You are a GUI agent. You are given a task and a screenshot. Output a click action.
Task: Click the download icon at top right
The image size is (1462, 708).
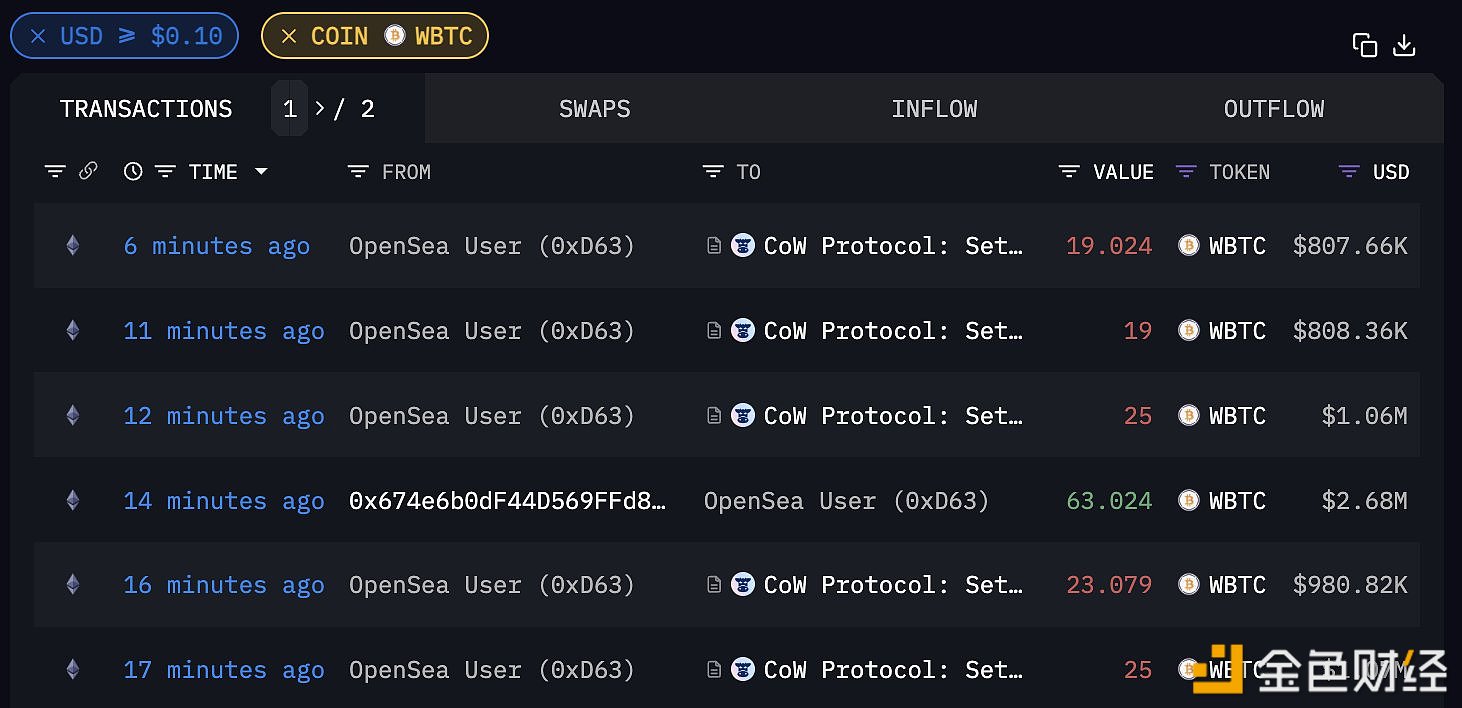(1404, 45)
